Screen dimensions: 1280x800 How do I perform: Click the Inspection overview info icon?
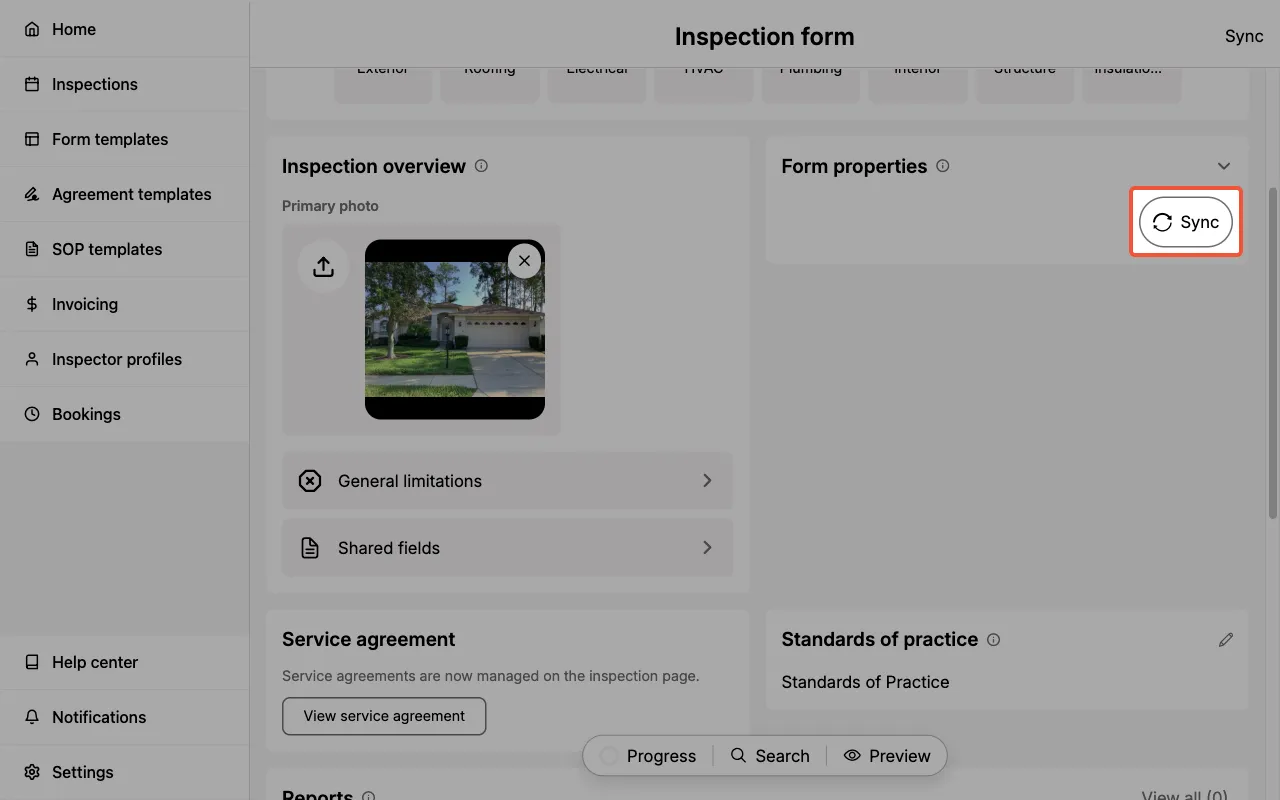(x=481, y=166)
